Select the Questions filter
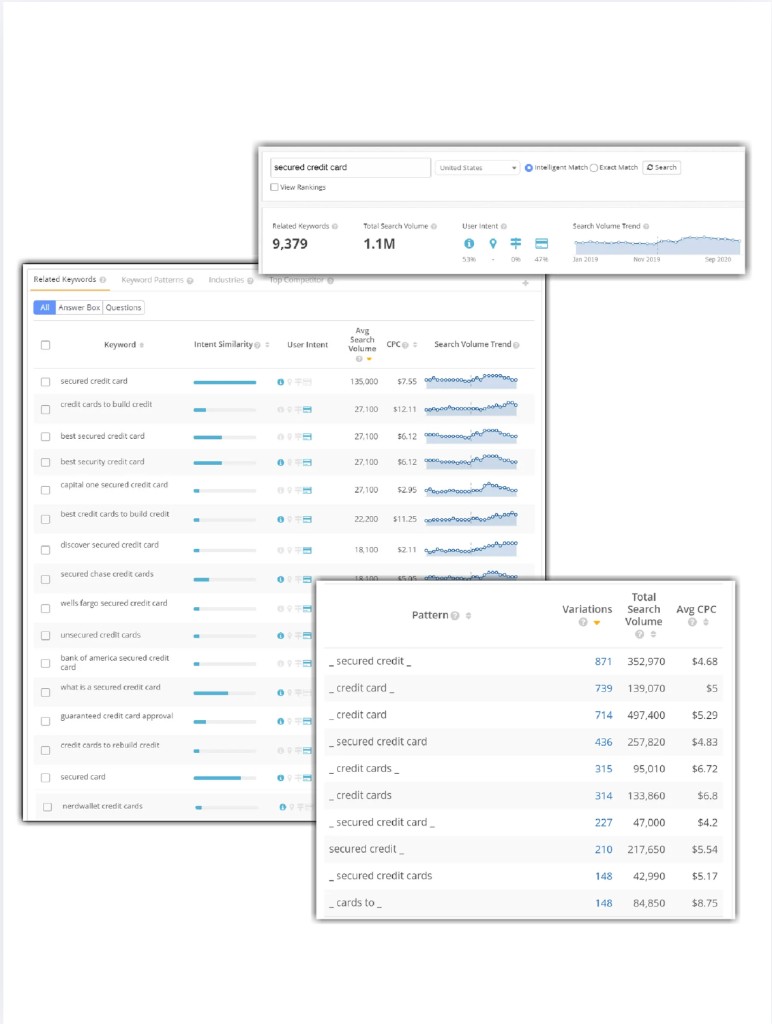The image size is (772, 1024). (x=123, y=308)
